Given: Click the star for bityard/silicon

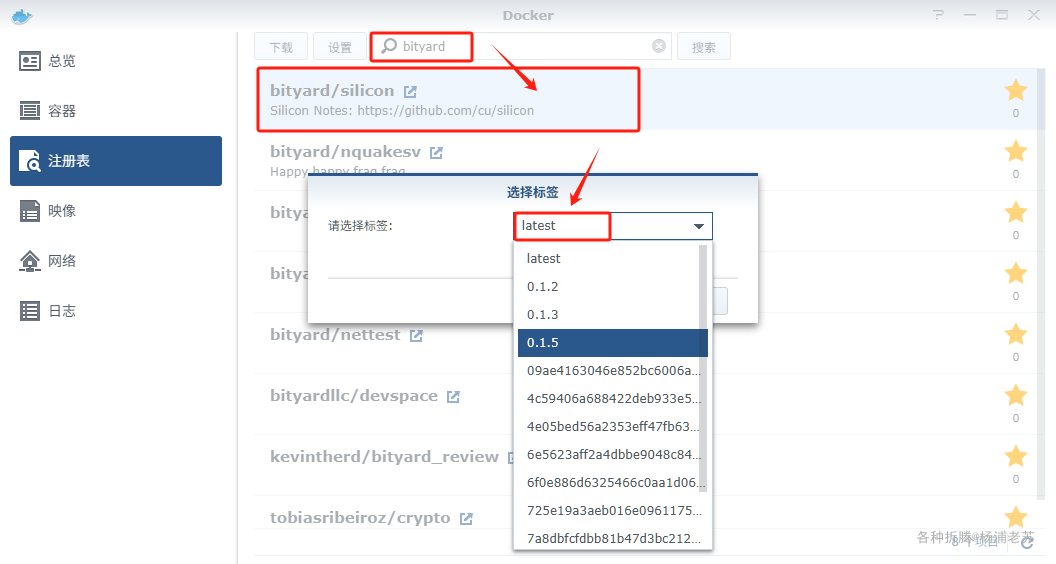Looking at the screenshot, I should coord(1016,90).
